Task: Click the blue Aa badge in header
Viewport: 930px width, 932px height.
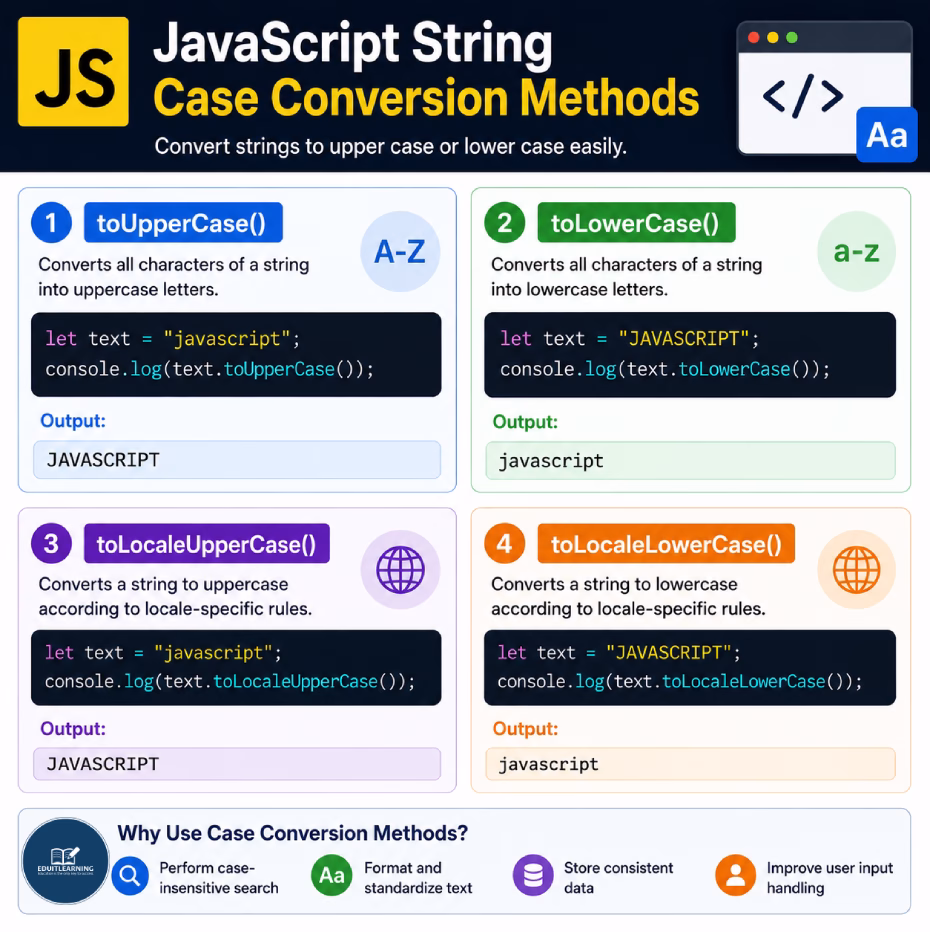Action: pos(887,135)
